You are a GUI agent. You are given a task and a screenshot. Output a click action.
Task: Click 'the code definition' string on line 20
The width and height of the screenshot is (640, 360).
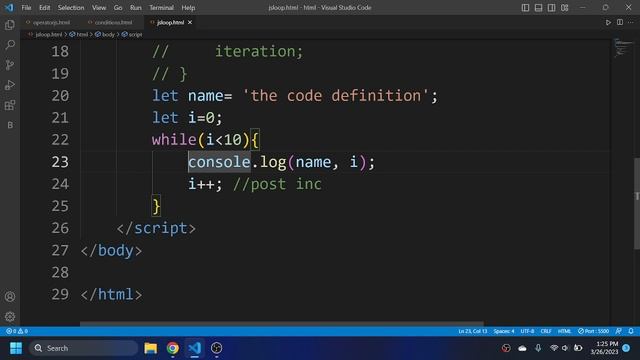point(335,96)
